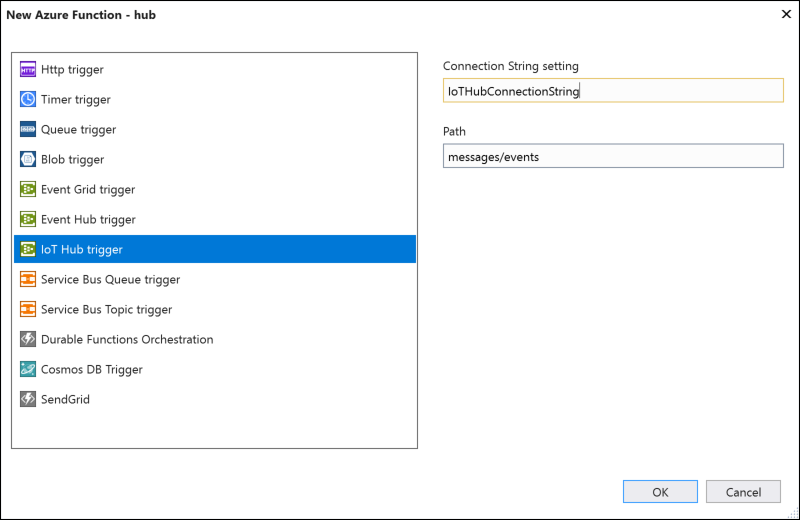The height and width of the screenshot is (520, 800).
Task: Click the dialog resize grip corner
Action: (x=794, y=514)
